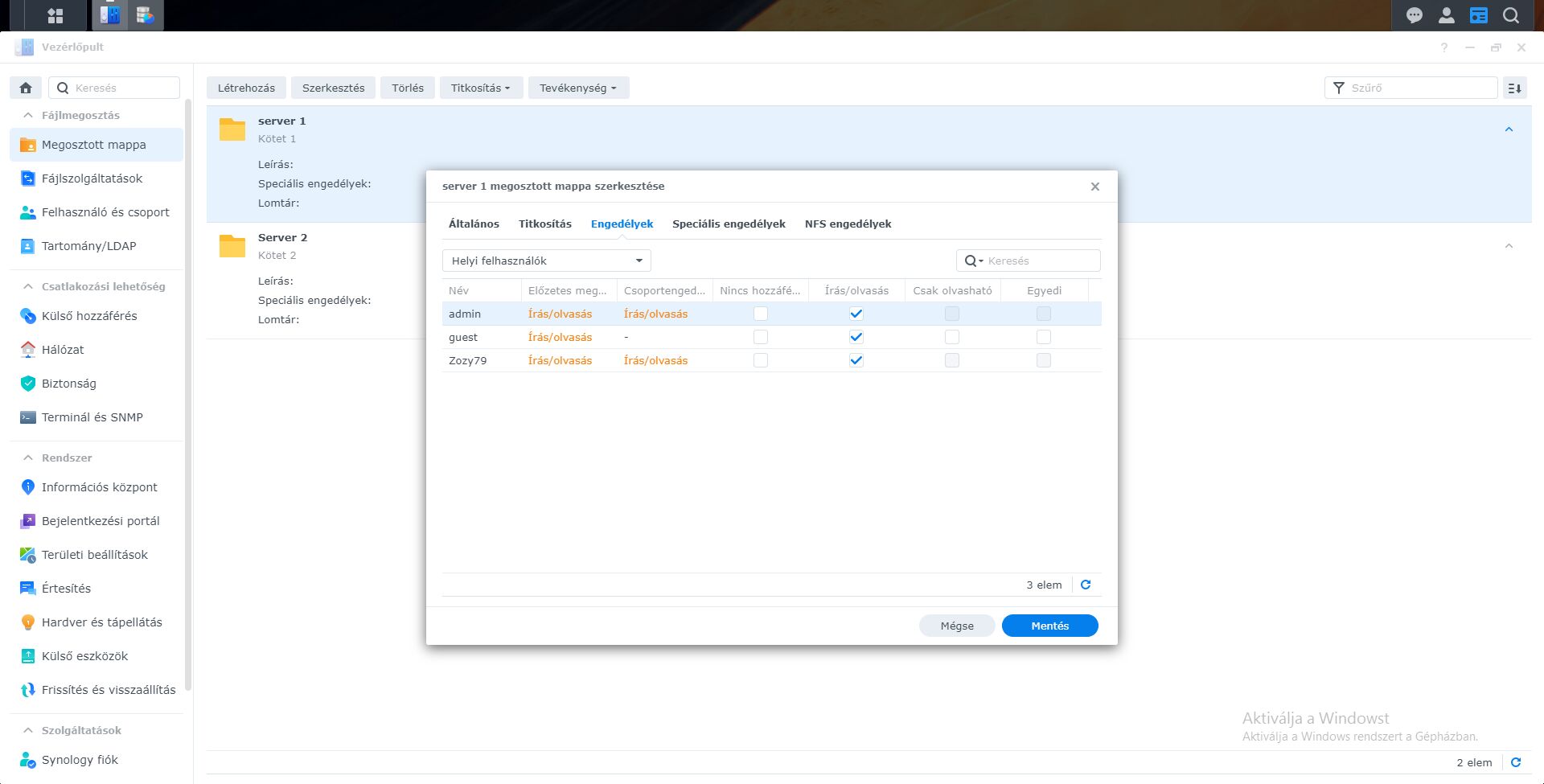The image size is (1544, 784).
Task: Open Felhasználó és csoport settings
Action: (x=96, y=212)
